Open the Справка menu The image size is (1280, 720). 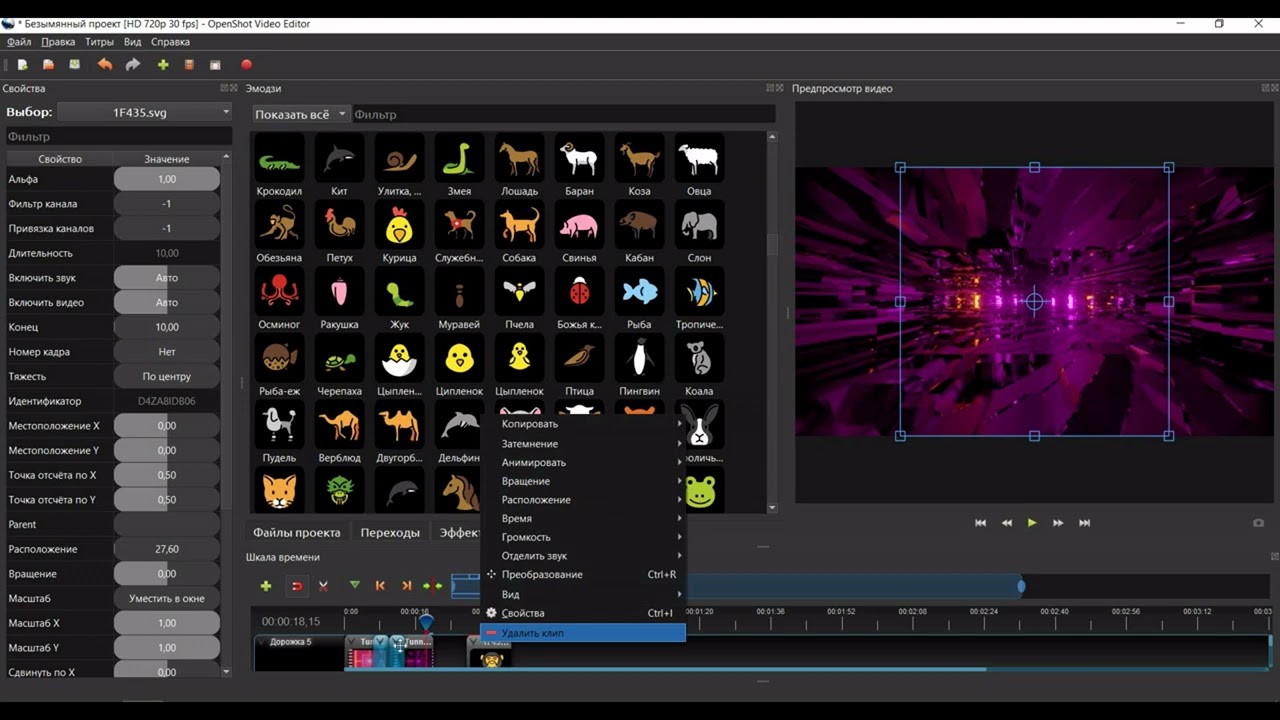[170, 42]
